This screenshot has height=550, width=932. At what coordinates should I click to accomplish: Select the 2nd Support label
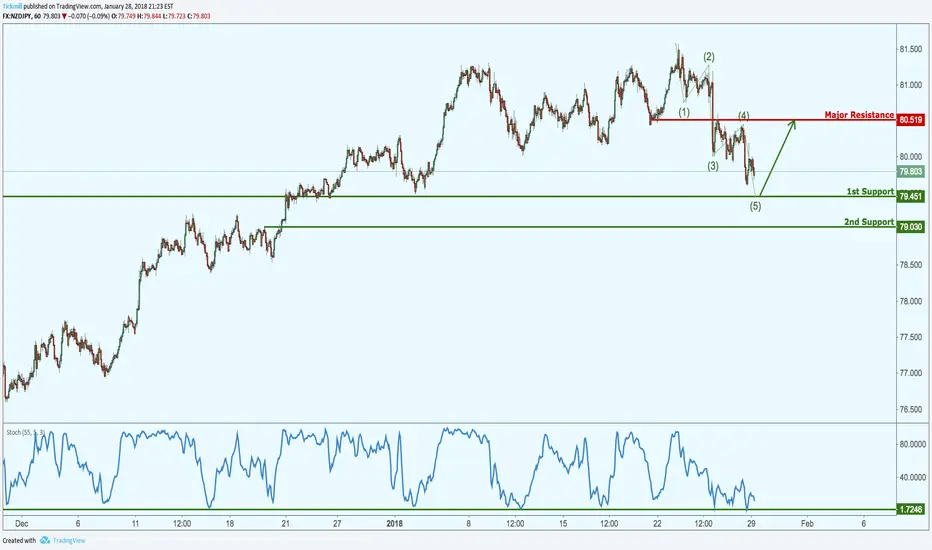pos(869,222)
